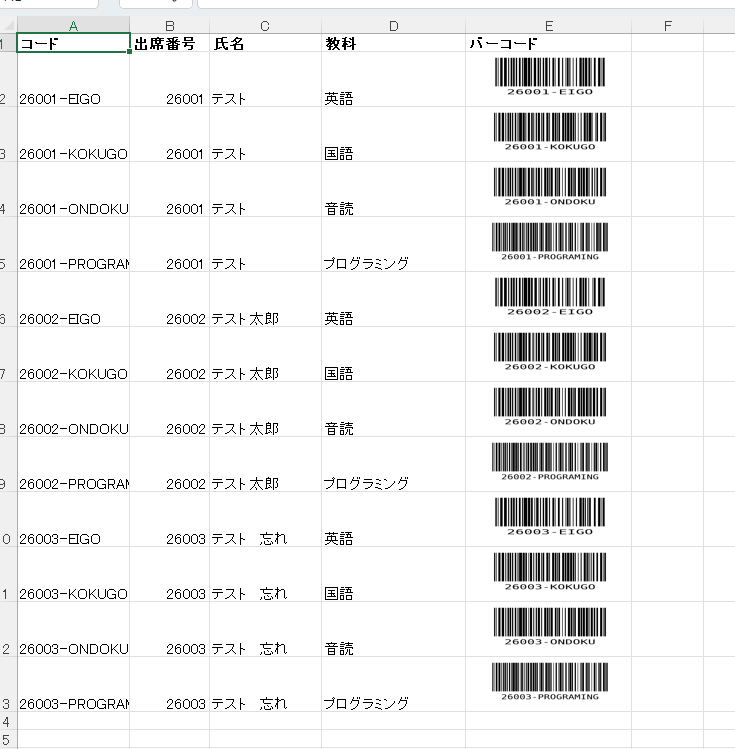735x749 pixels.
Task: Select column F header
Action: (668, 25)
